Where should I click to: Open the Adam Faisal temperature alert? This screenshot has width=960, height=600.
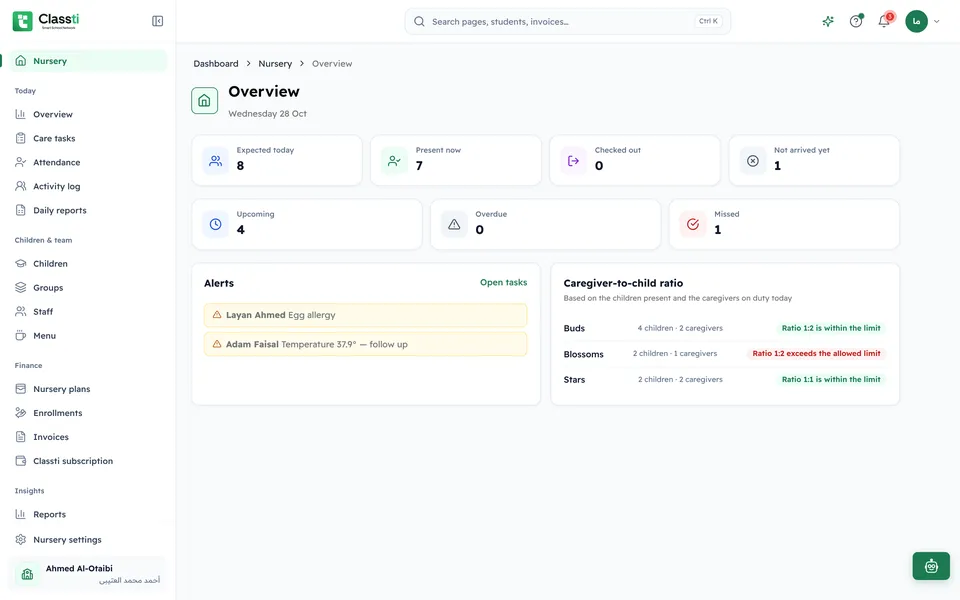(x=366, y=344)
